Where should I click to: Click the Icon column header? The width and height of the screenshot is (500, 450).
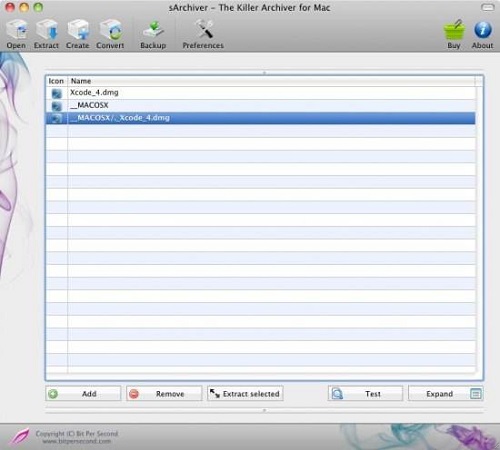56,81
